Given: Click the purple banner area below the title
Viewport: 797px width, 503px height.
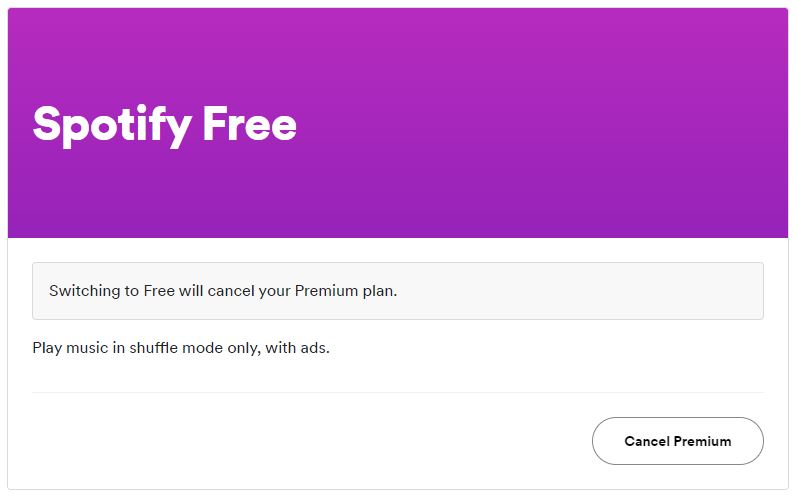Looking at the screenshot, I should (x=398, y=200).
